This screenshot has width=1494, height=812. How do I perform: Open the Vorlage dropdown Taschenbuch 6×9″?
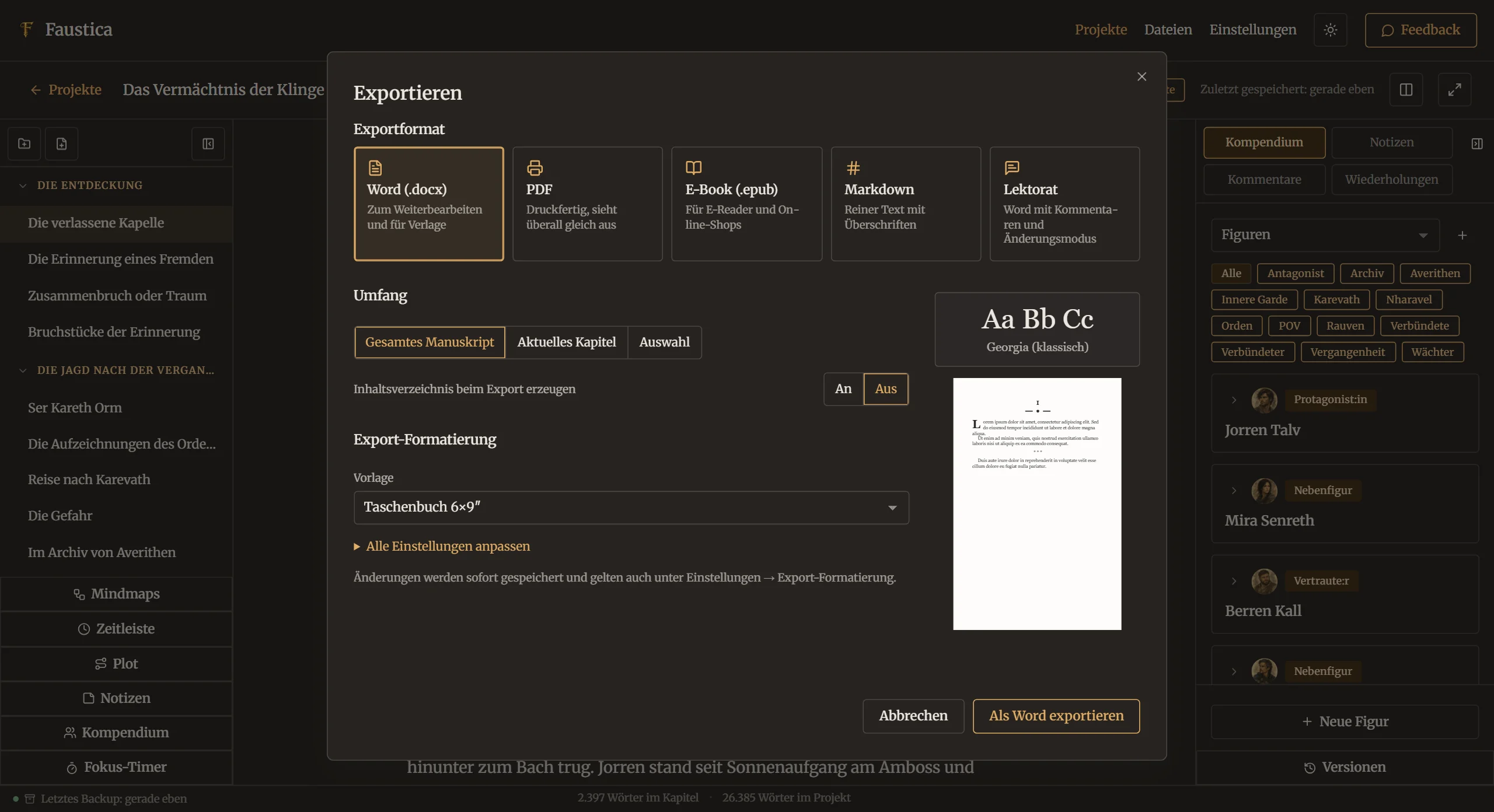pyautogui.click(x=631, y=508)
